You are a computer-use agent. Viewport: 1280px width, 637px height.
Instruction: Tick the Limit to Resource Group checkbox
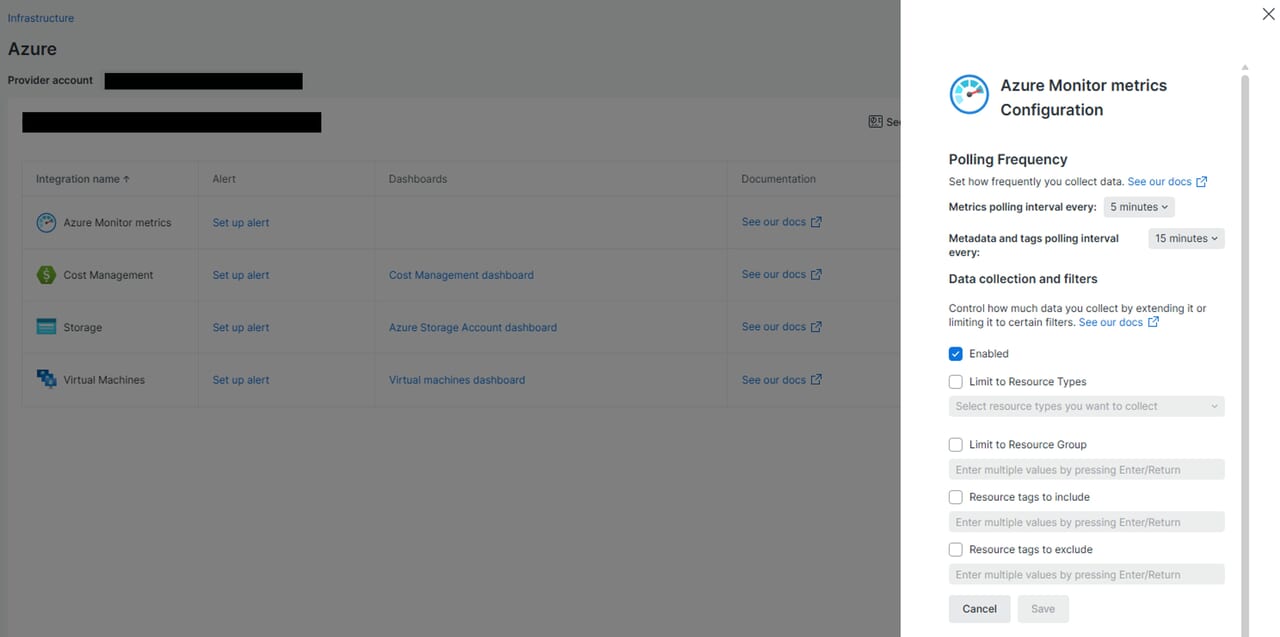point(956,445)
